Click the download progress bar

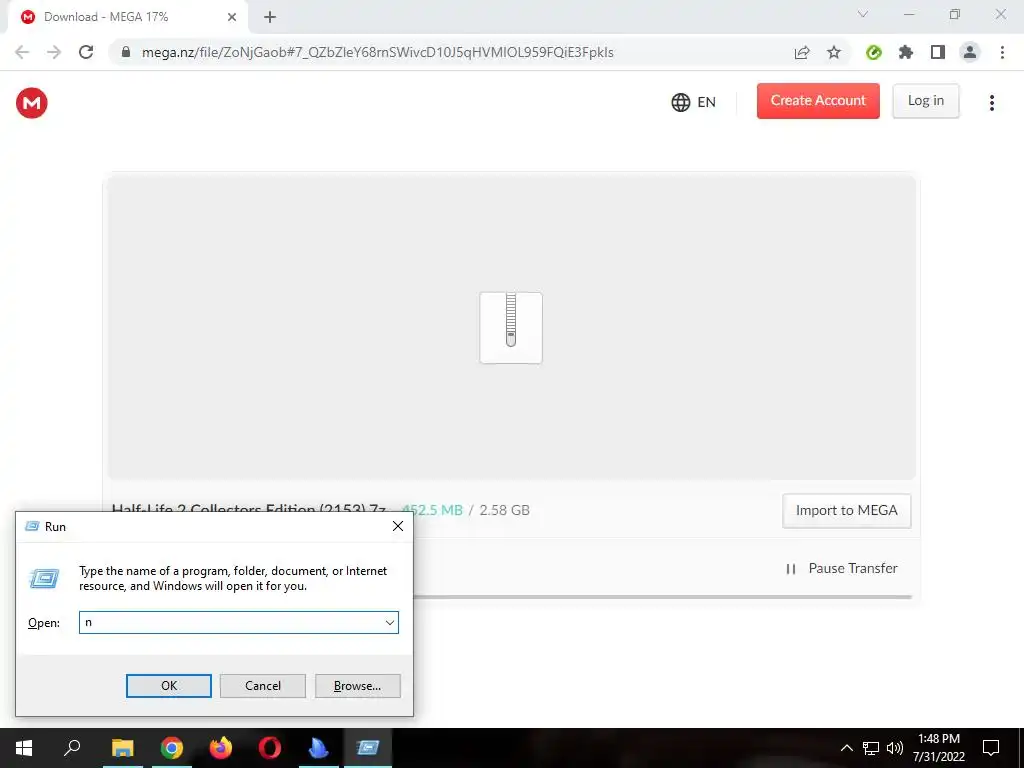coord(662,596)
